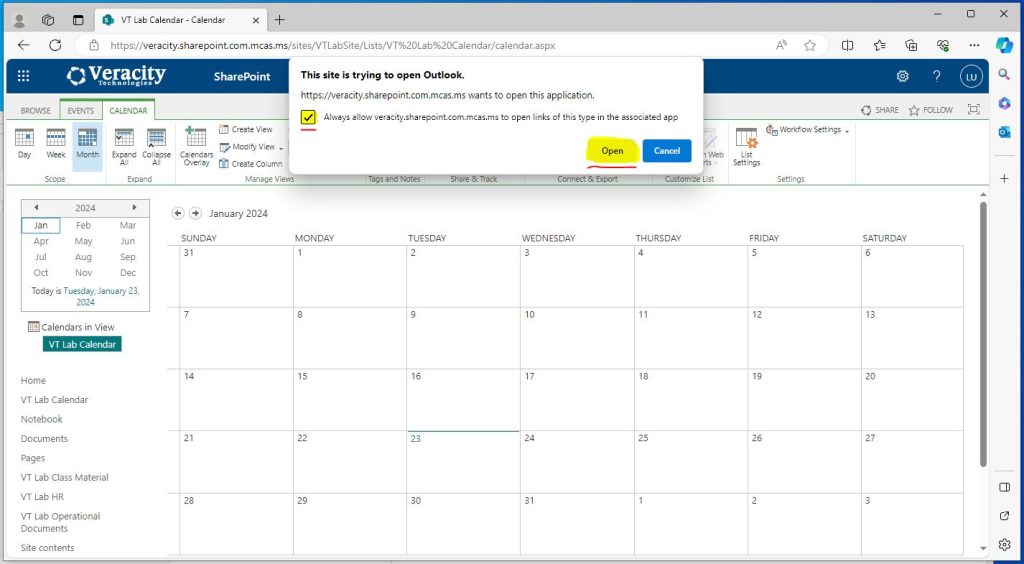Open Calendars Overlay from the ribbon
The width and height of the screenshot is (1024, 564).
pos(197,145)
